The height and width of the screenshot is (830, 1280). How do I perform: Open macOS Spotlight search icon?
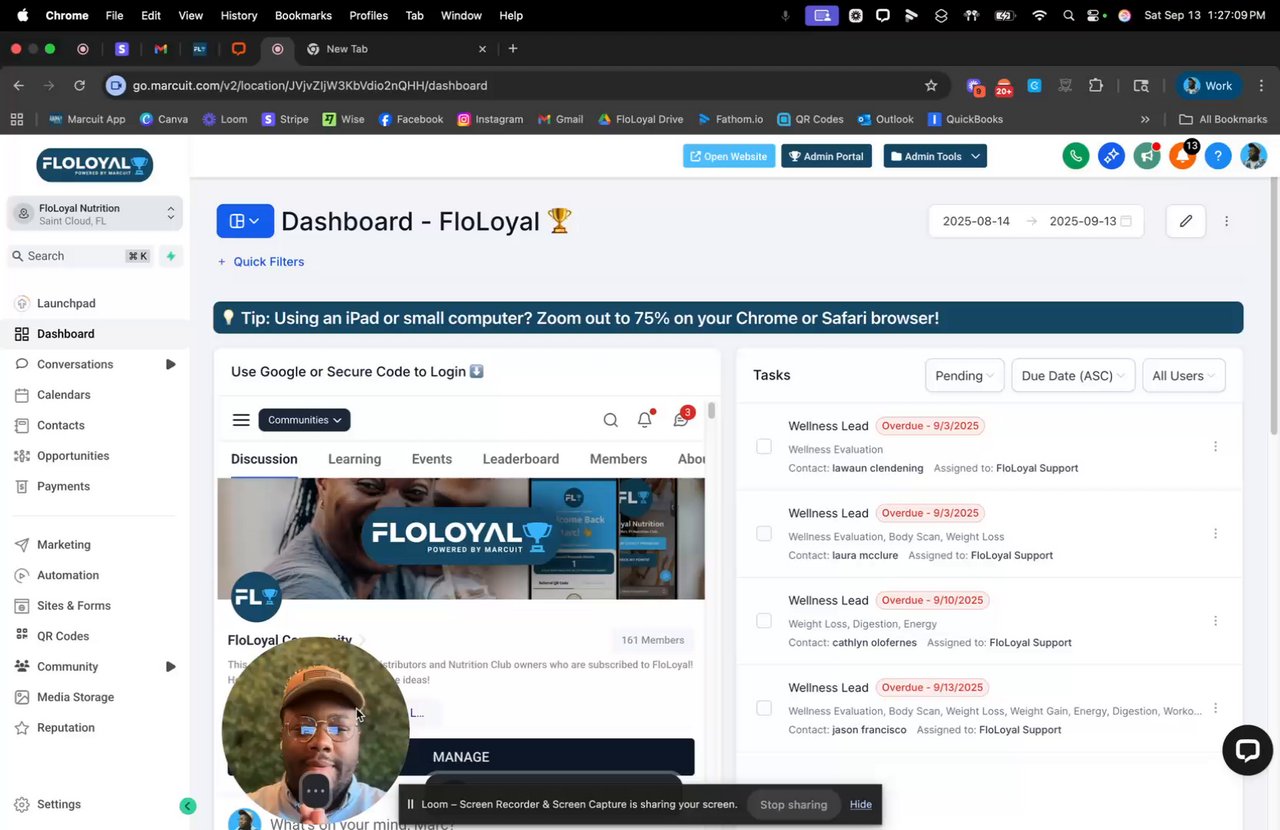coord(1068,16)
